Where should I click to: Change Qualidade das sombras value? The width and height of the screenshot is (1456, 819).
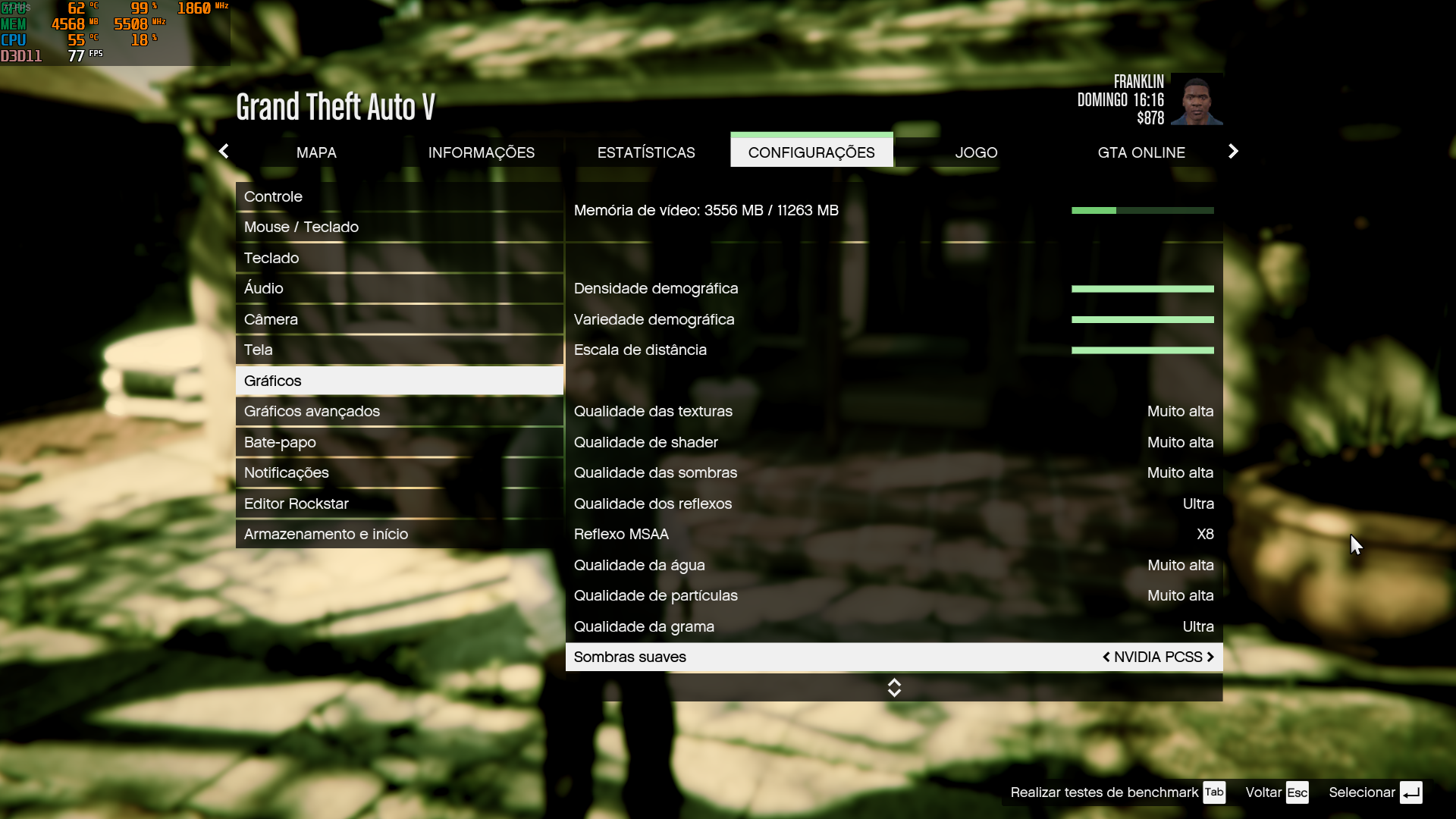click(1180, 472)
